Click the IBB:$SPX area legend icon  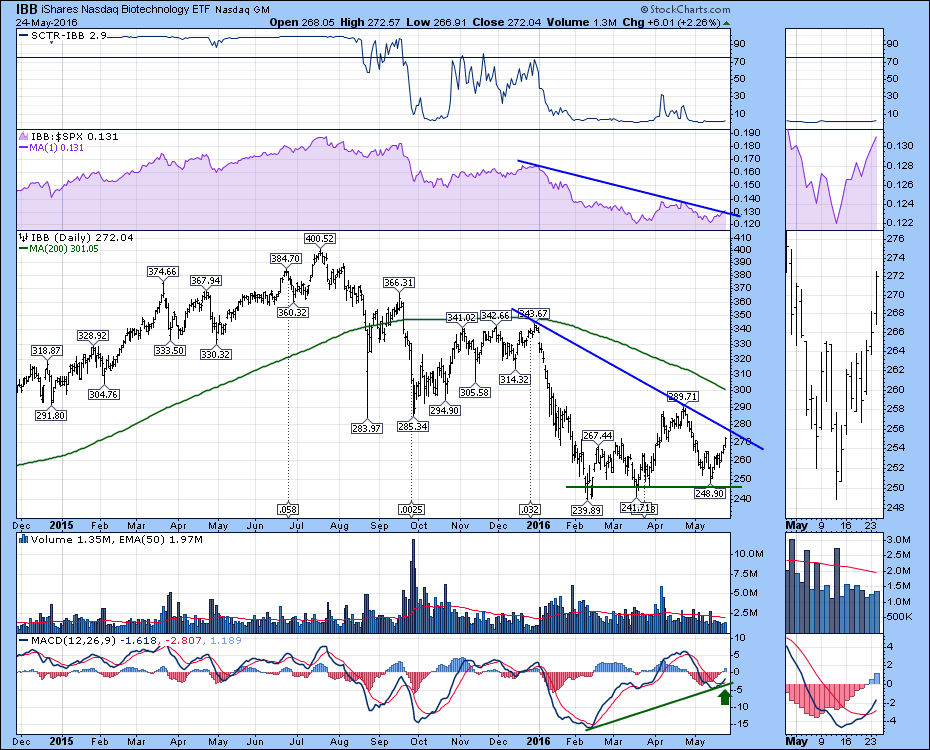click(24, 136)
